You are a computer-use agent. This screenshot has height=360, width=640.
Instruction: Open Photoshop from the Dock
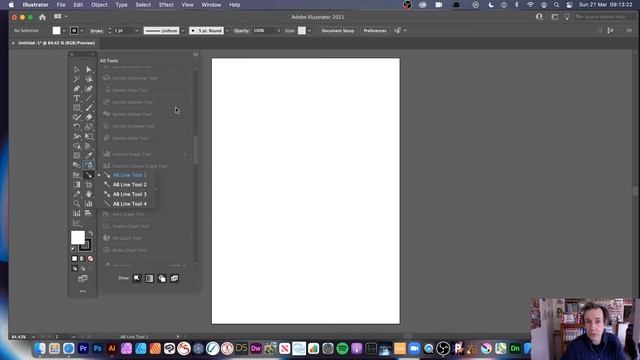(x=98, y=349)
